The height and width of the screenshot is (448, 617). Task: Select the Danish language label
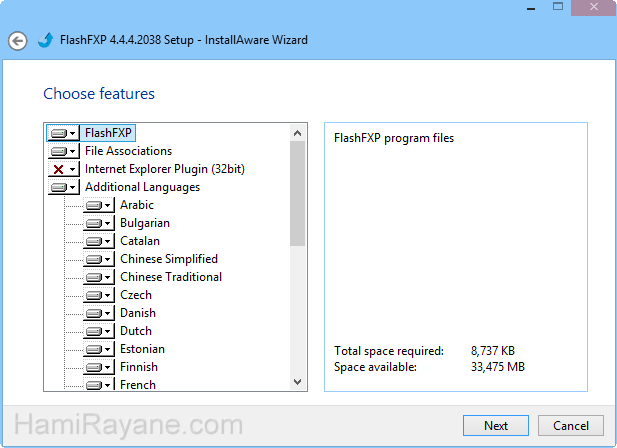click(138, 313)
